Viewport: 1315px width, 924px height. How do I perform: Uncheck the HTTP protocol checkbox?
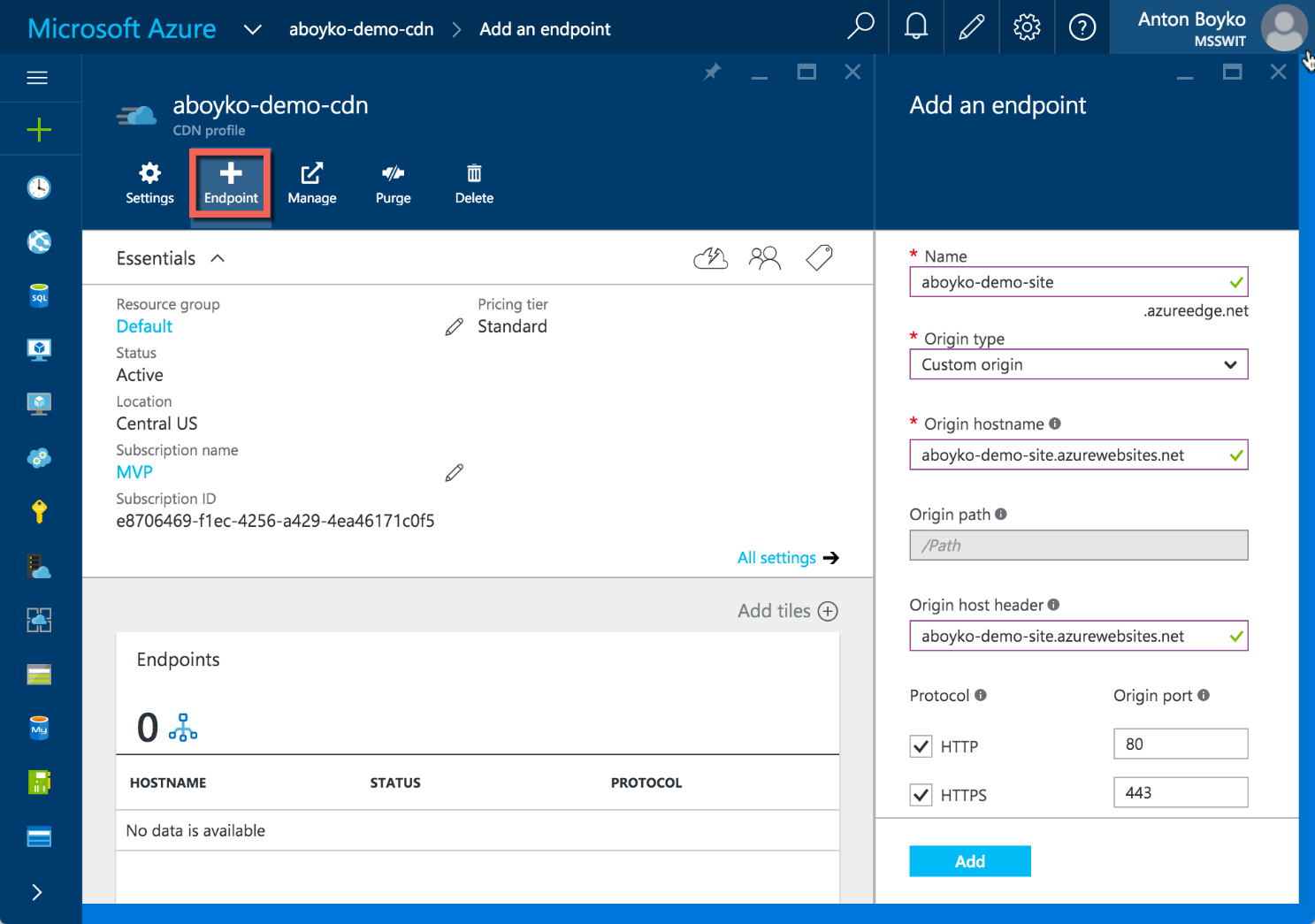click(x=921, y=746)
